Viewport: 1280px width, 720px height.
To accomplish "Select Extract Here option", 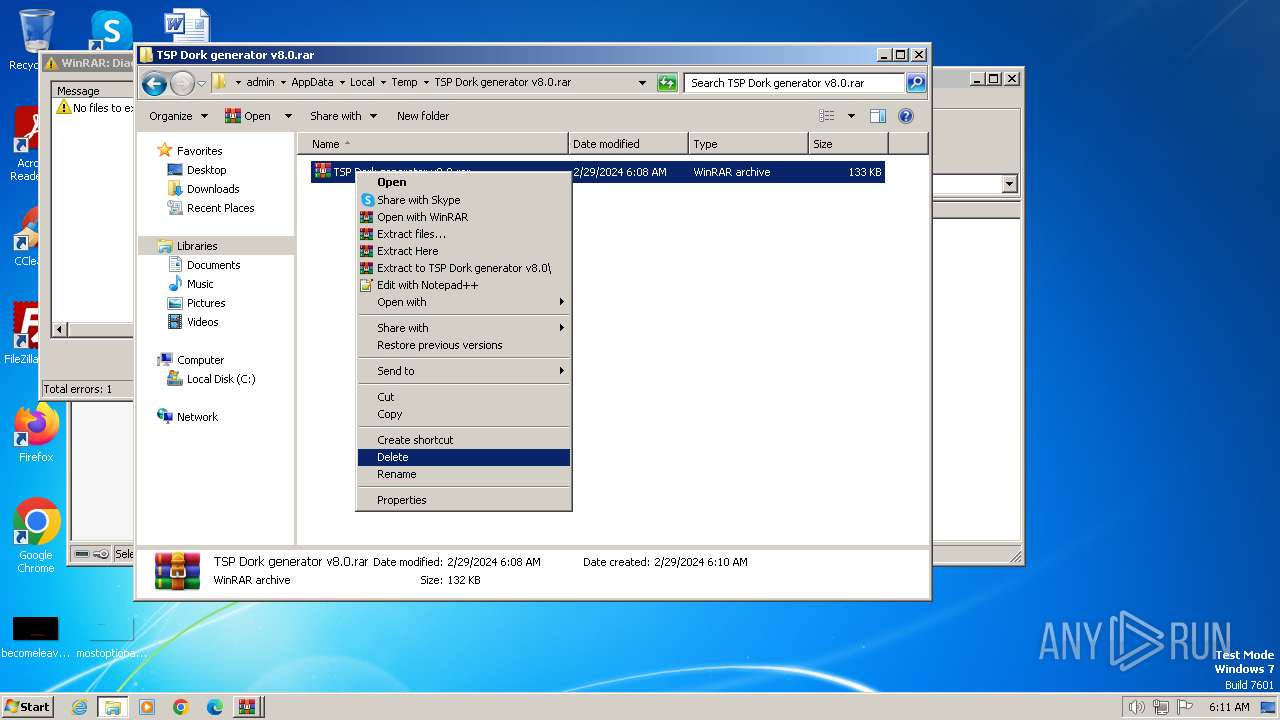I will [x=464, y=251].
